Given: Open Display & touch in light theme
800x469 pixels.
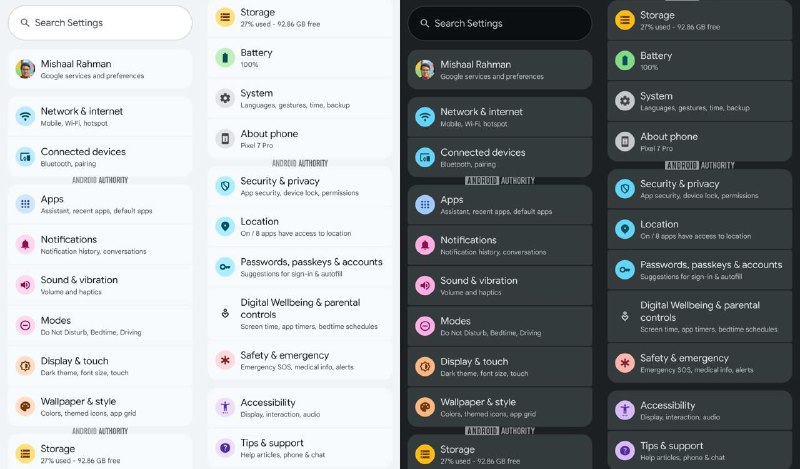Looking at the screenshot, I should [100, 366].
